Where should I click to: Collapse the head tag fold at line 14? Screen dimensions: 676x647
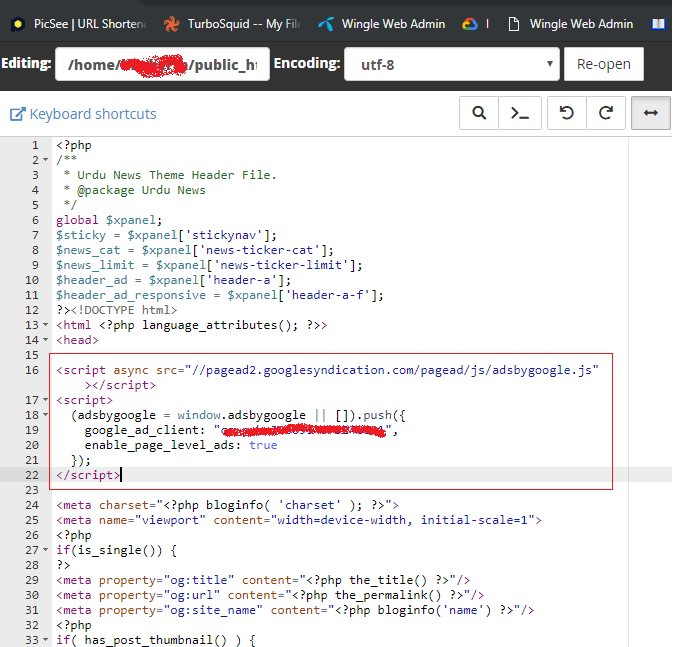coord(45,340)
